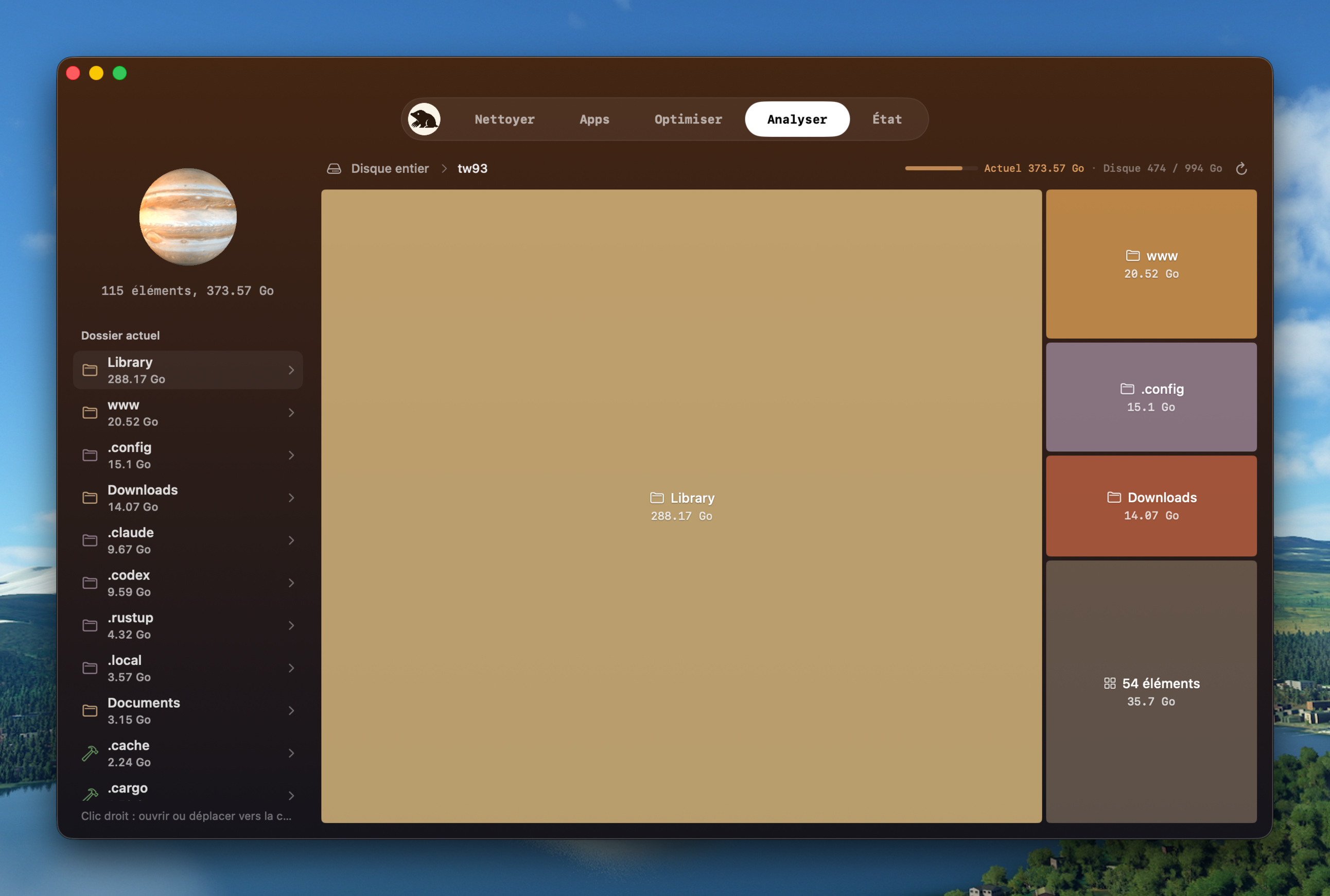Expand the .config row chevron
This screenshot has width=1330, height=896.
click(291, 455)
